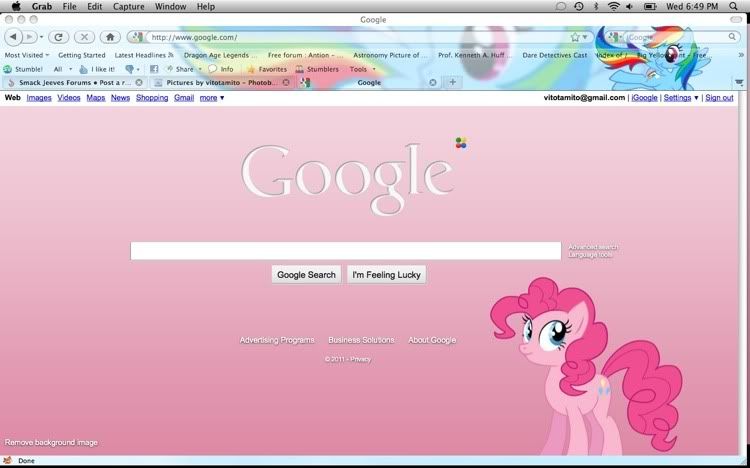
Task: Open the search engine selector dropdown
Action: 615,37
